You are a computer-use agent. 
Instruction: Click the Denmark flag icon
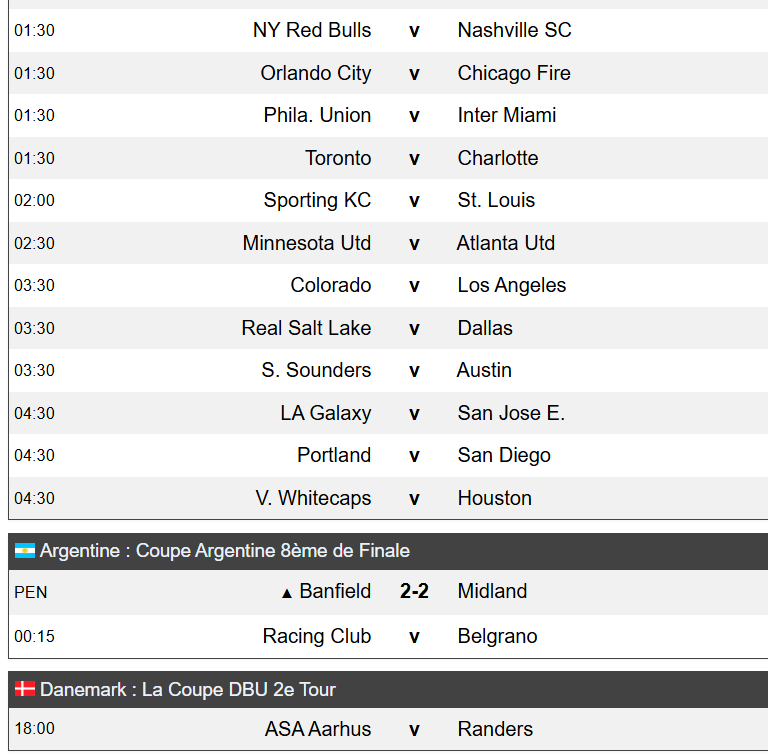click(24, 689)
